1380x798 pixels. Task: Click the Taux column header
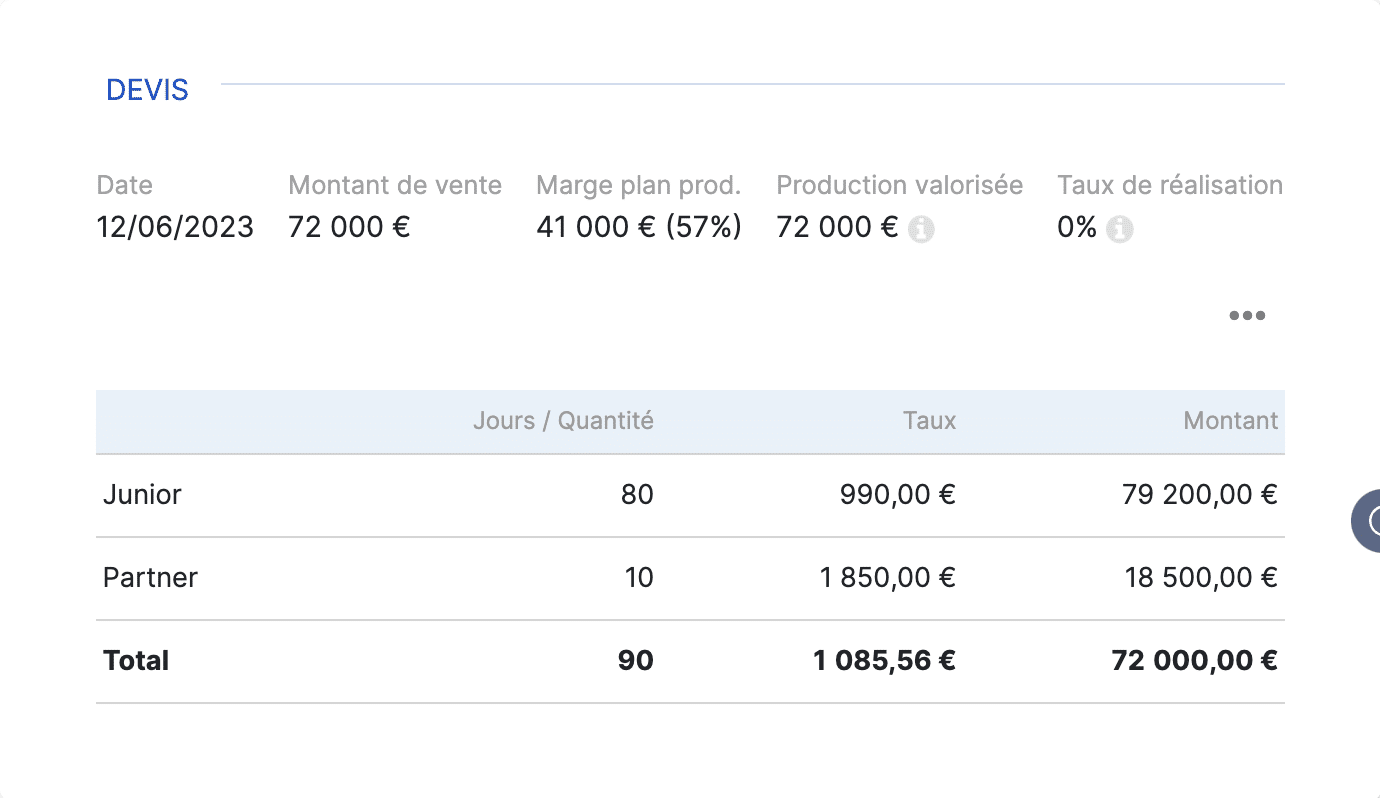tap(930, 421)
